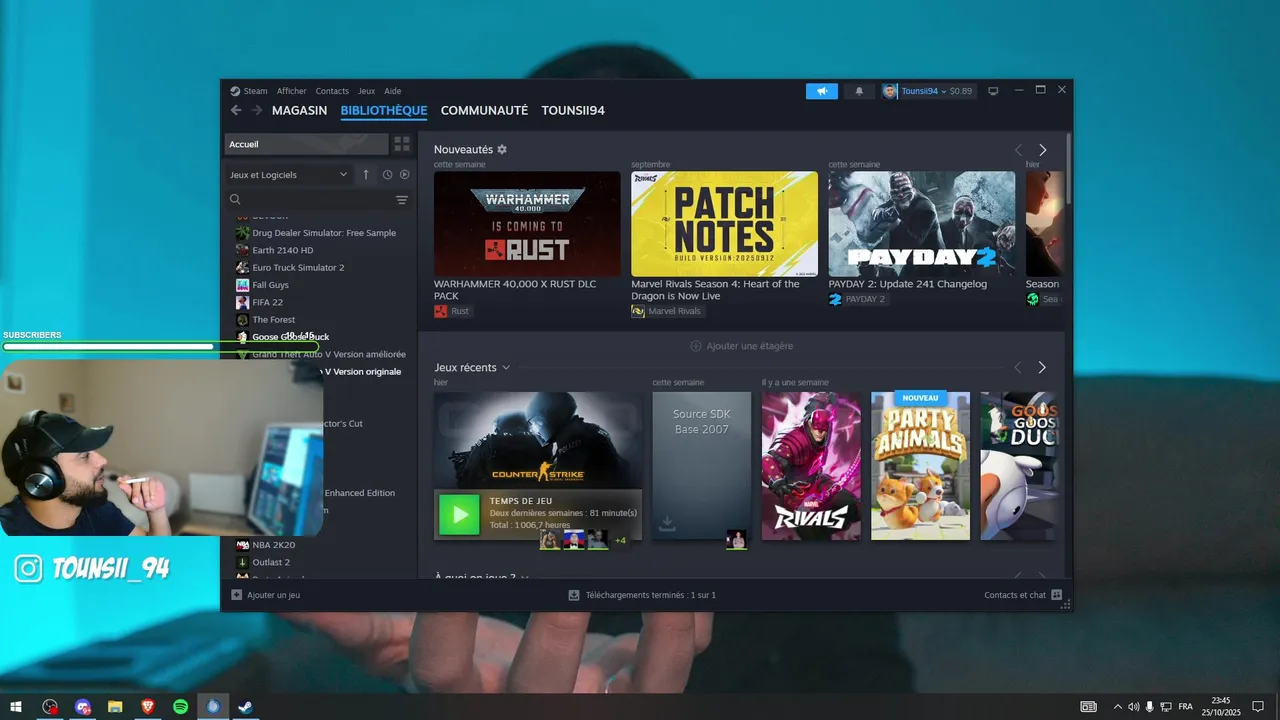Toggle the sort arrow in library sidebar
The image size is (1280, 720).
tap(366, 175)
